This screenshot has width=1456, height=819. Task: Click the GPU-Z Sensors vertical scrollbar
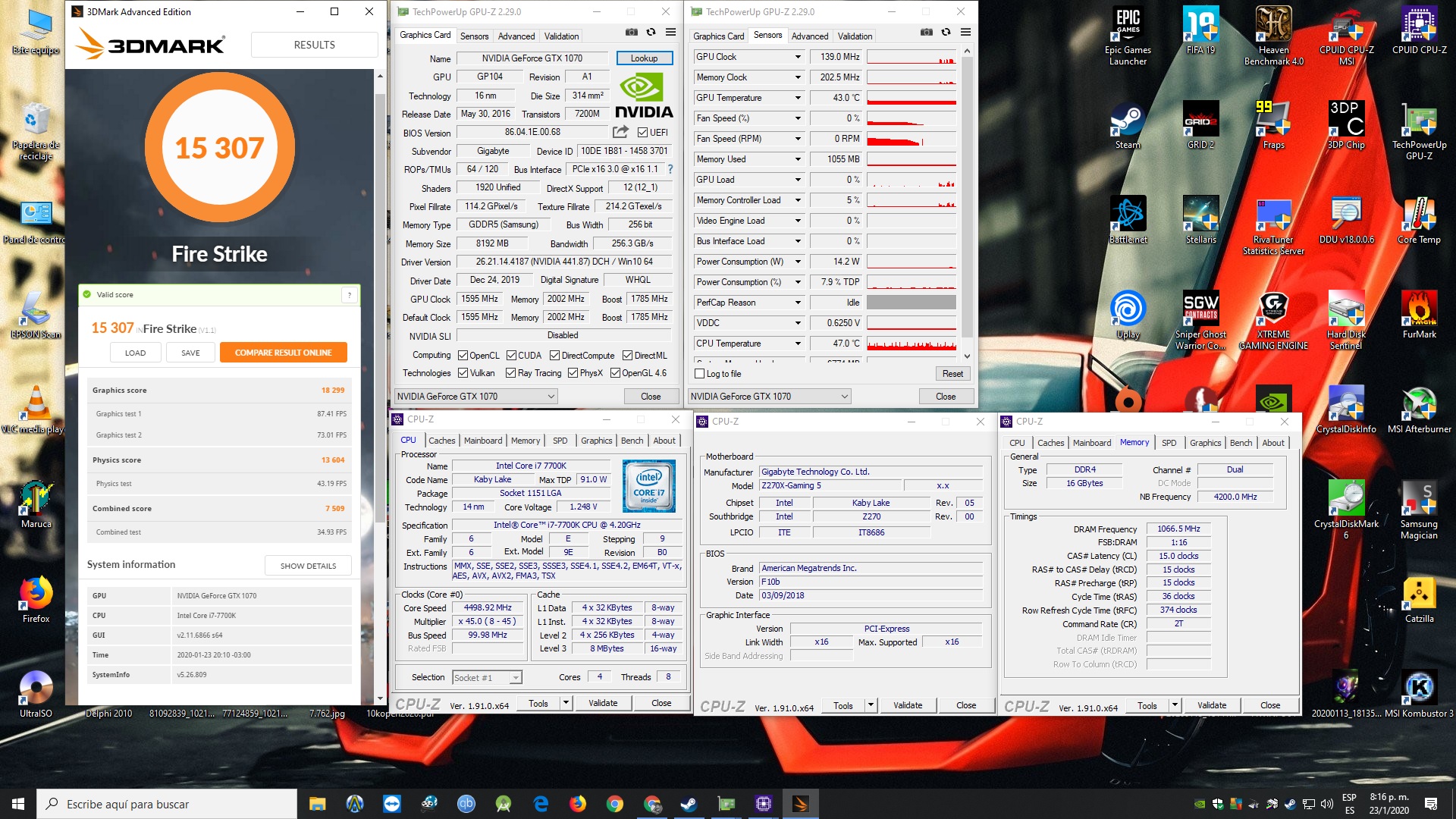tap(967, 202)
